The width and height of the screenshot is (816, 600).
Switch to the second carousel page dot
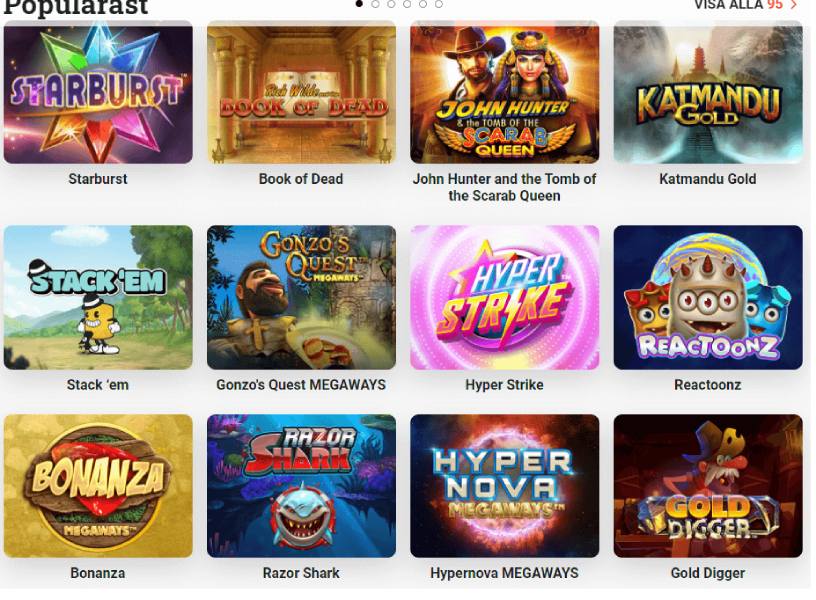pyautogui.click(x=375, y=4)
